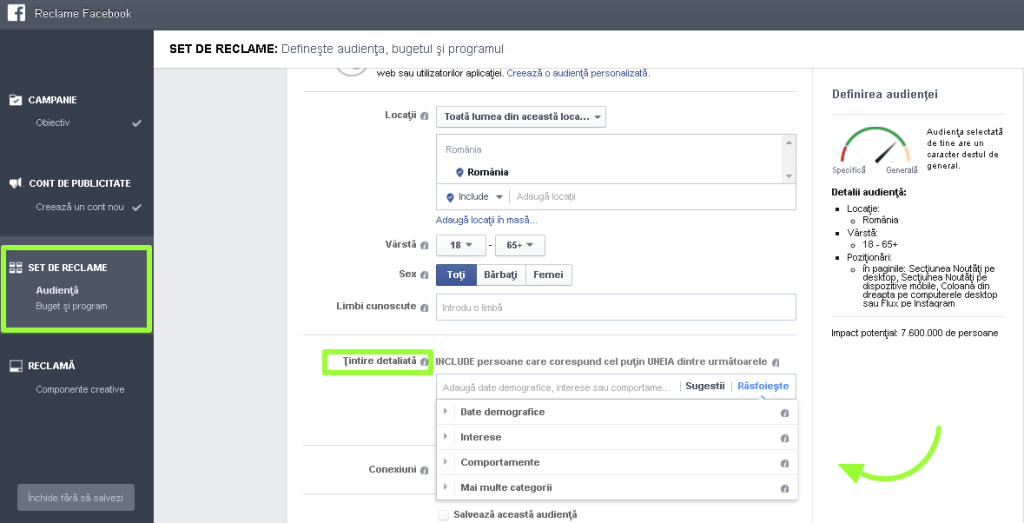Image resolution: width=1024 pixels, height=523 pixels.
Task: Click Închide fără să salvezi button
Action: click(76, 498)
